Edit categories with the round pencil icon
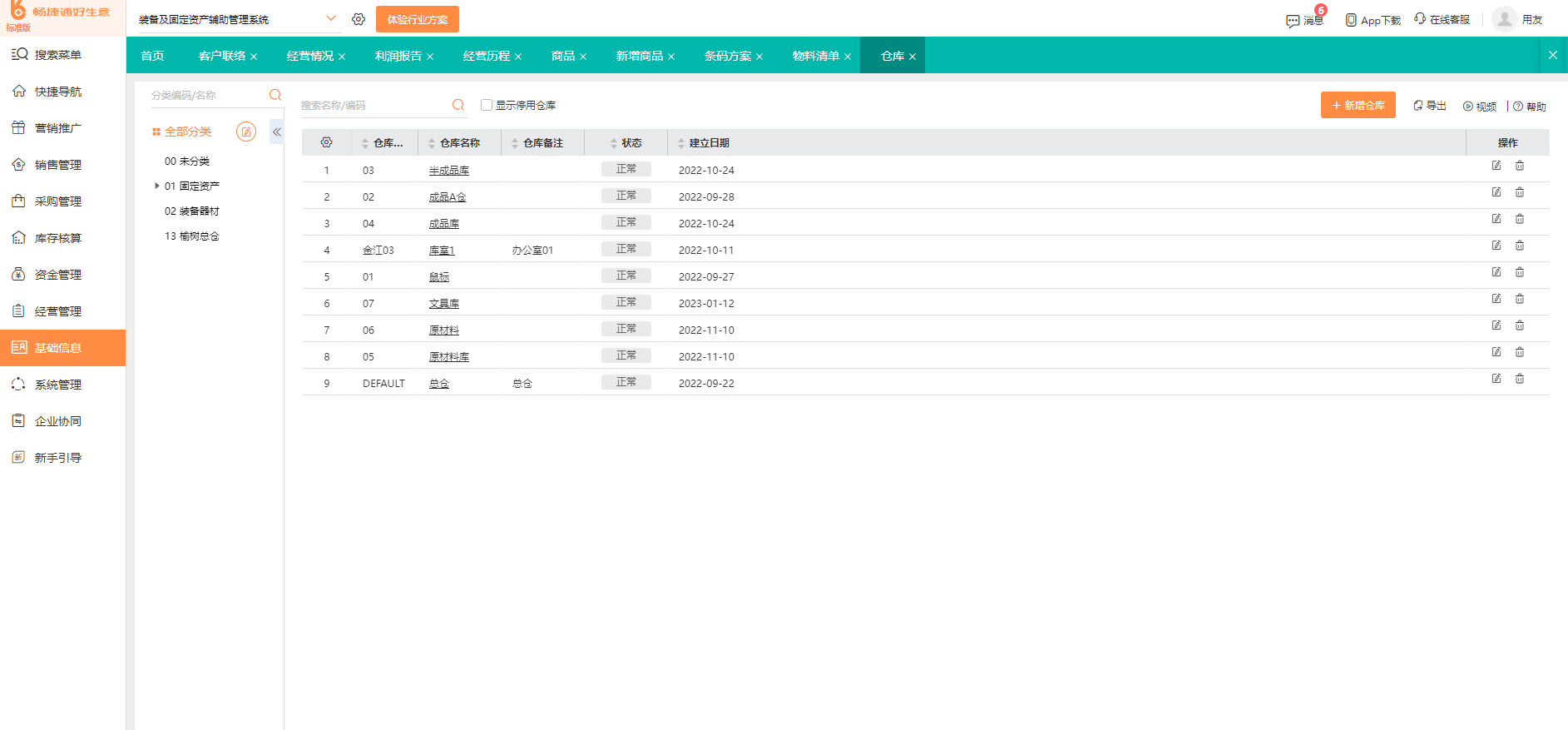This screenshot has width=1568, height=730. coord(246,132)
